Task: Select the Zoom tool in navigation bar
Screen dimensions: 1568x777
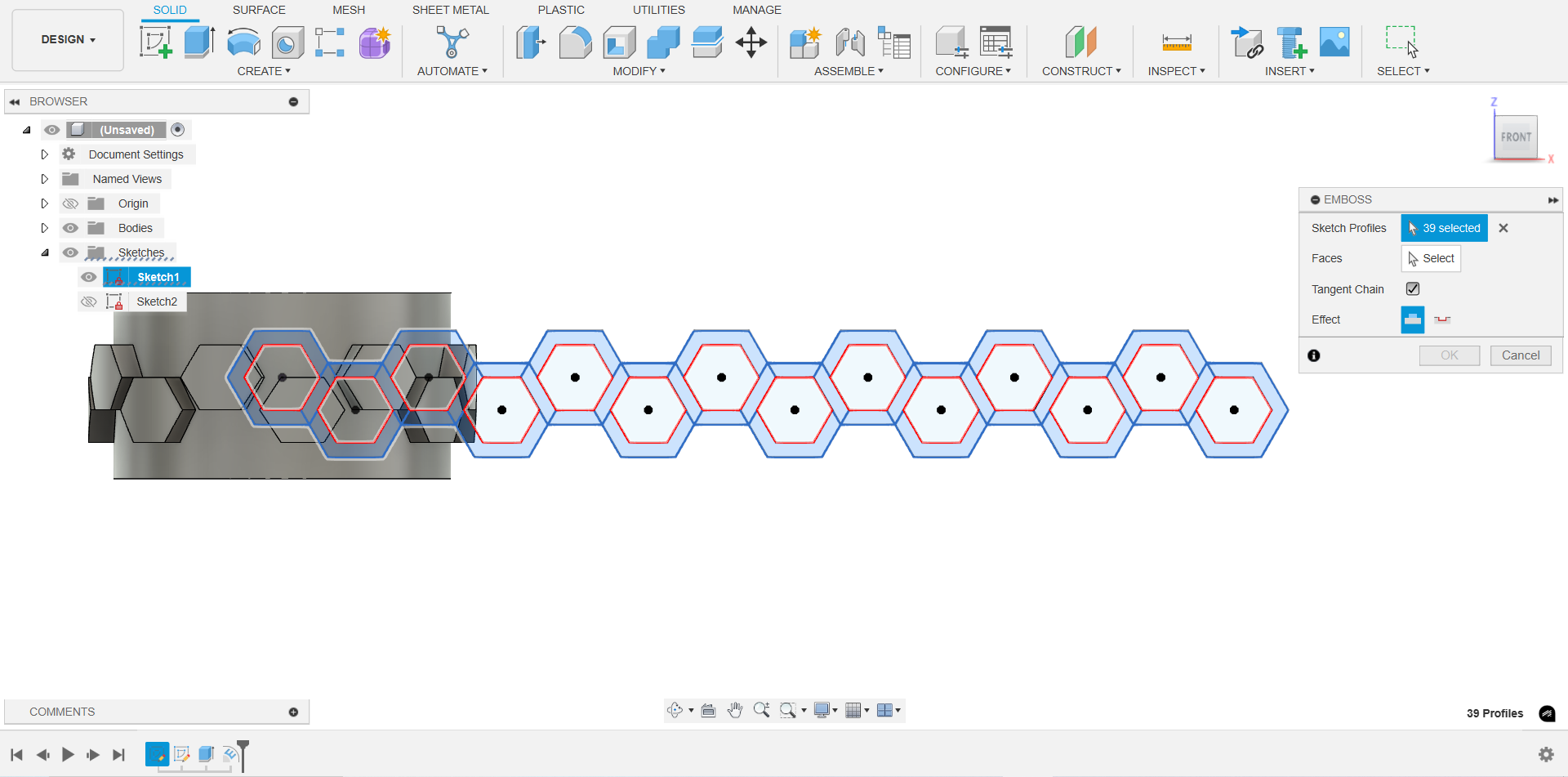Action: [761, 710]
